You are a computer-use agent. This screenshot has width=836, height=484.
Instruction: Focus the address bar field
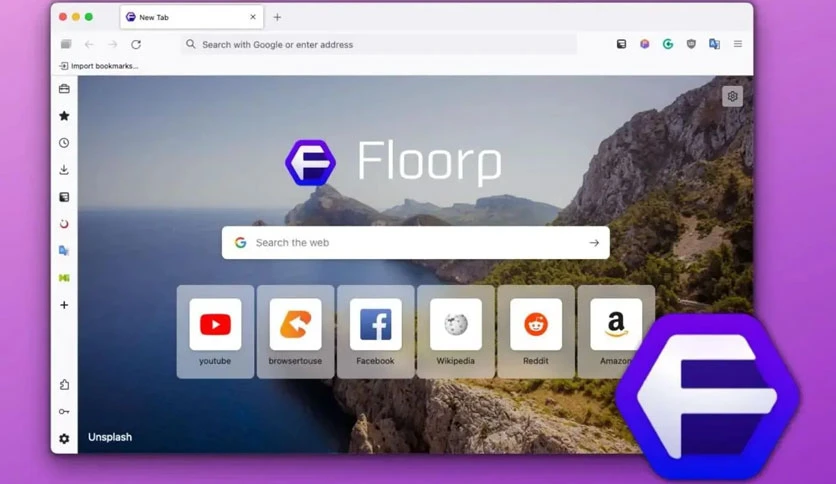pyautogui.click(x=379, y=44)
